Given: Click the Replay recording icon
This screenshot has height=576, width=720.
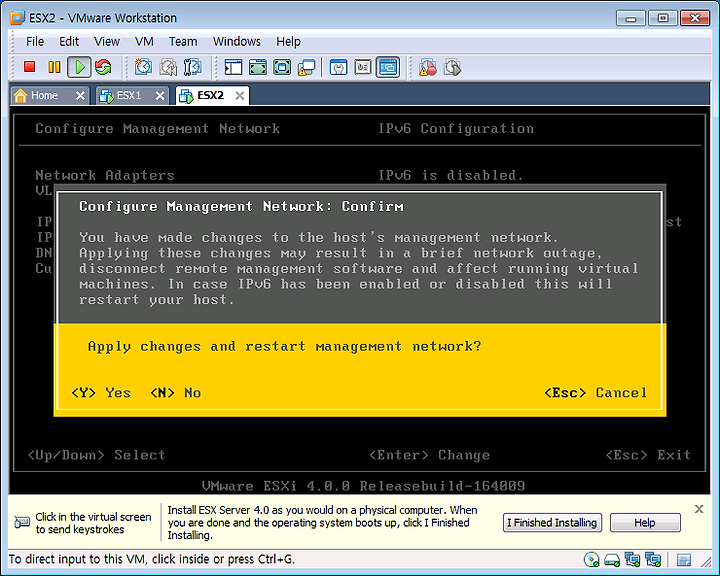Looking at the screenshot, I should (x=452, y=68).
